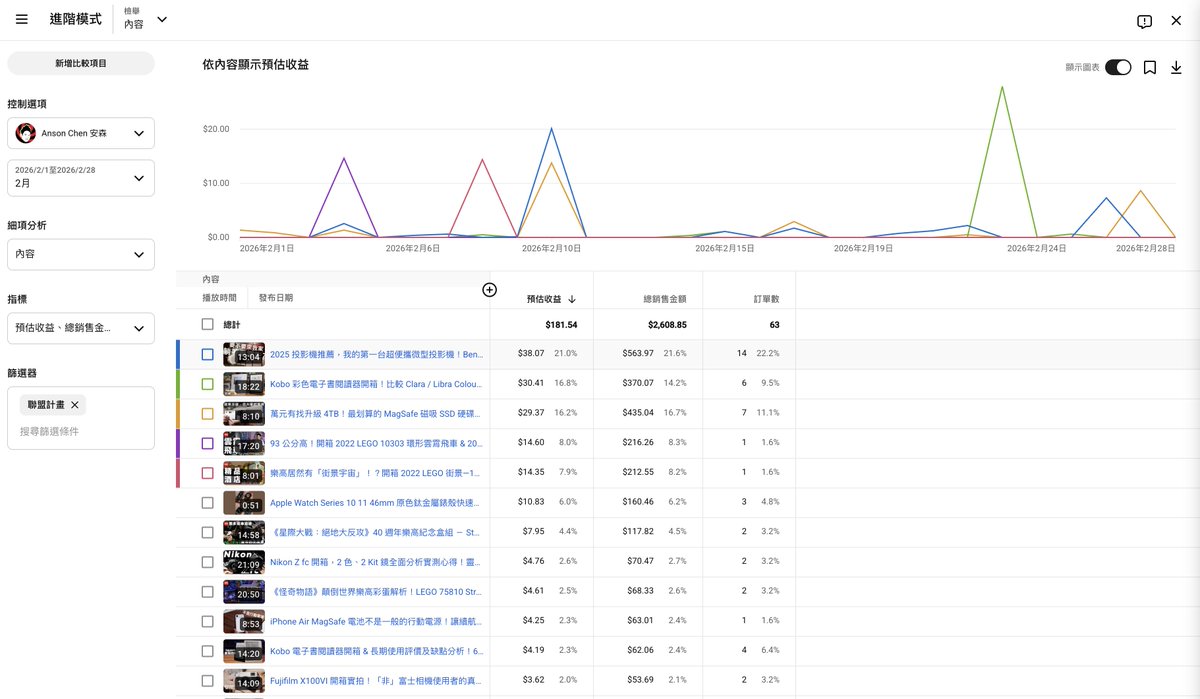Screen dimensions: 1200x699
Task: Click the plus add metric icon
Action: (489, 290)
